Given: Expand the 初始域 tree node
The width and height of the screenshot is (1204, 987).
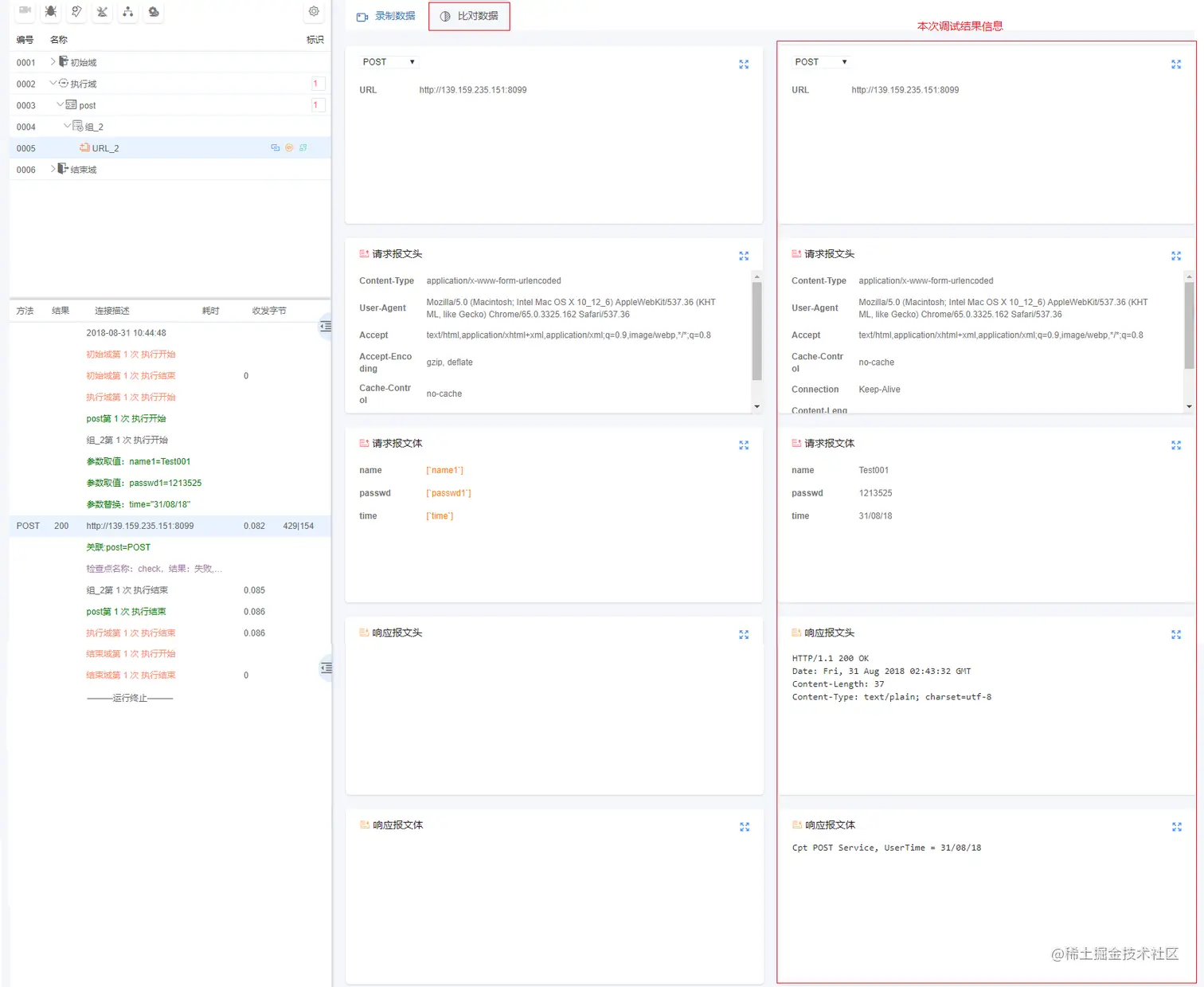Looking at the screenshot, I should pyautogui.click(x=53, y=61).
